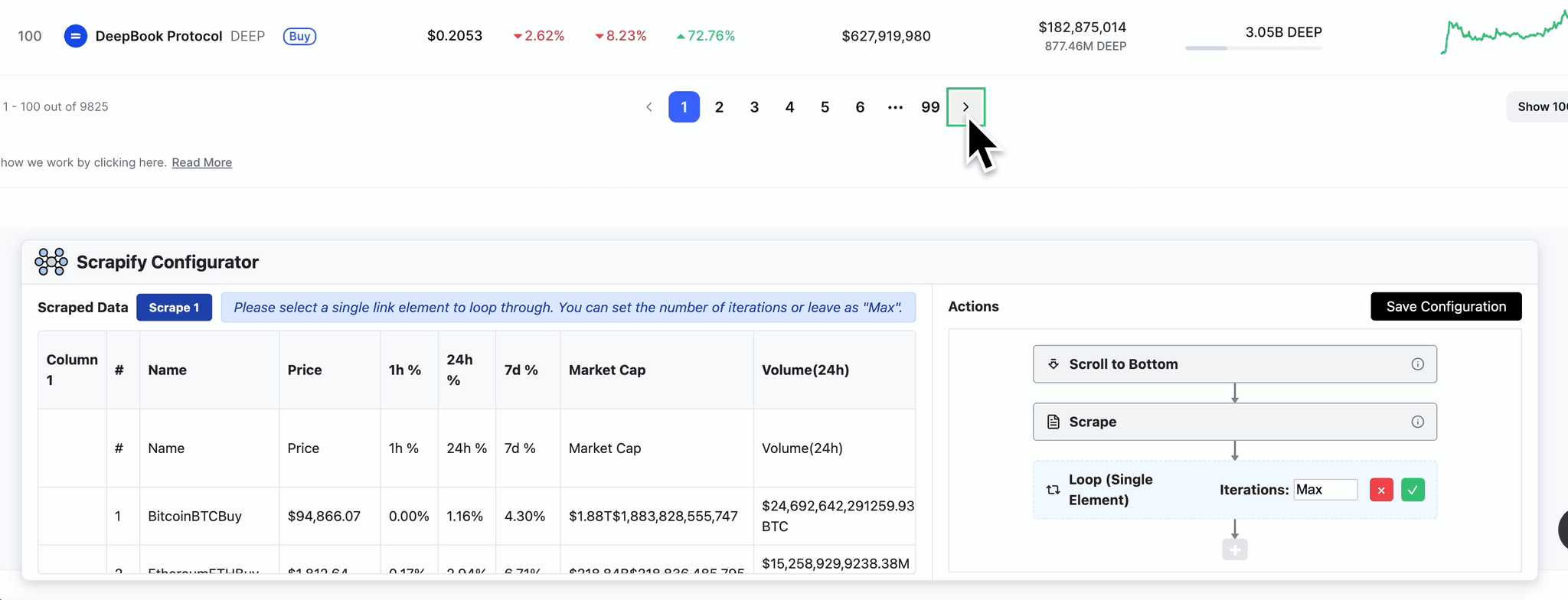Add a new action with plus button

click(x=1234, y=549)
